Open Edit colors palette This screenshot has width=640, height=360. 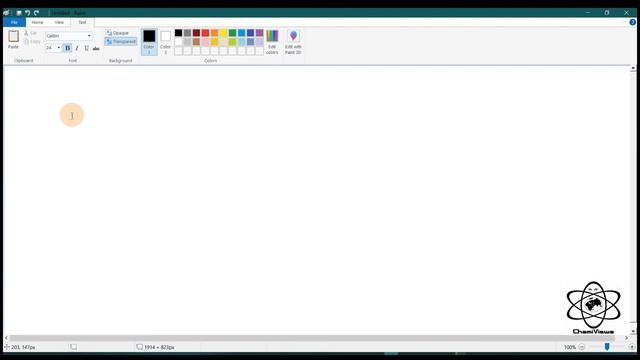(x=272, y=42)
